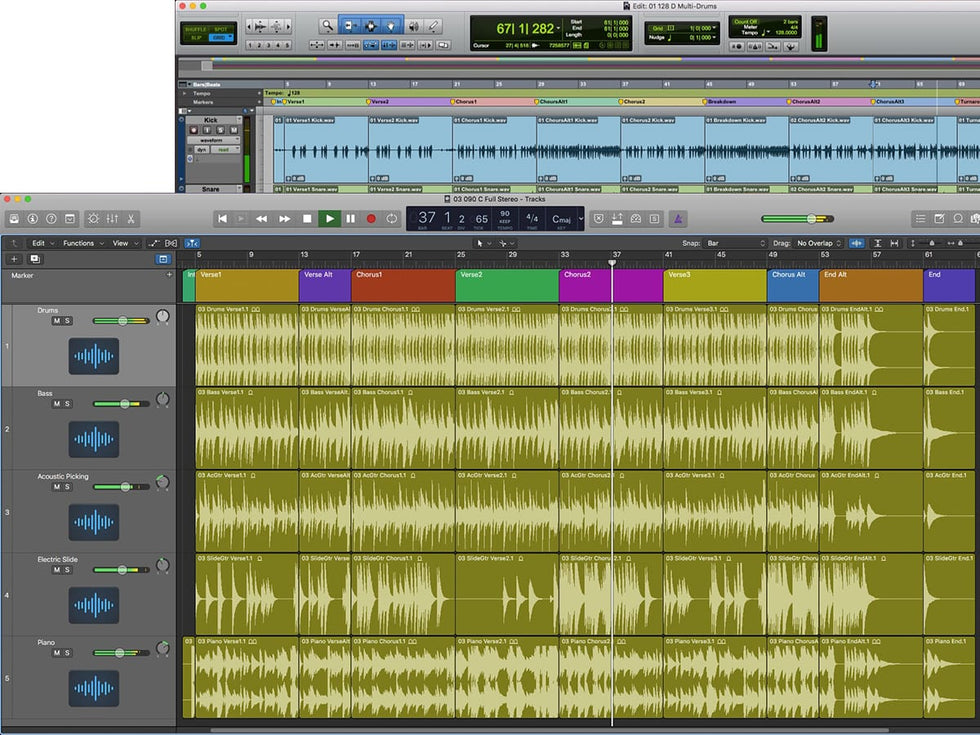The height and width of the screenshot is (735, 980).
Task: Click the Play button in Logic transport
Action: click(329, 218)
